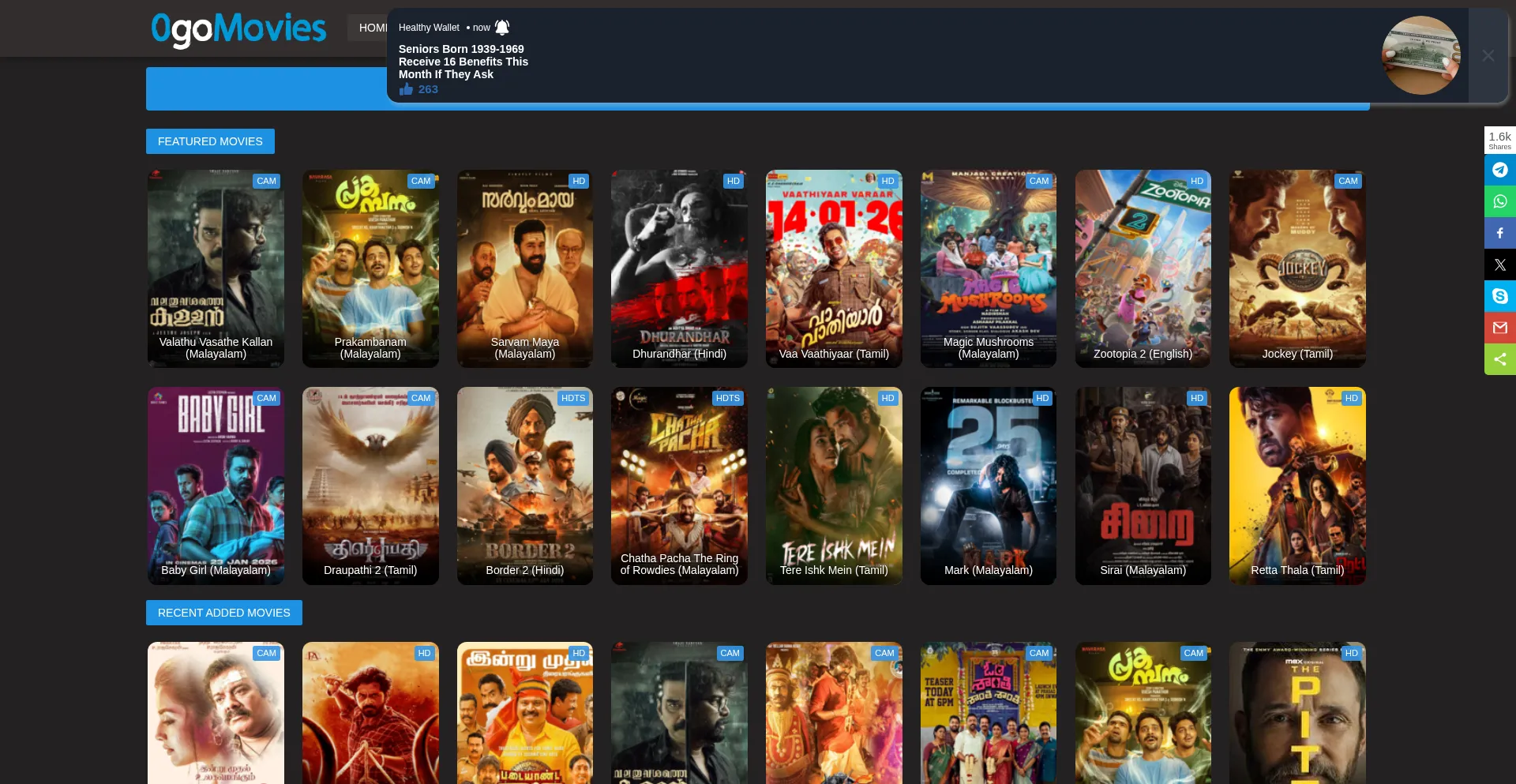Share page via WhatsApp icon
1516x784 pixels.
pyautogui.click(x=1499, y=201)
